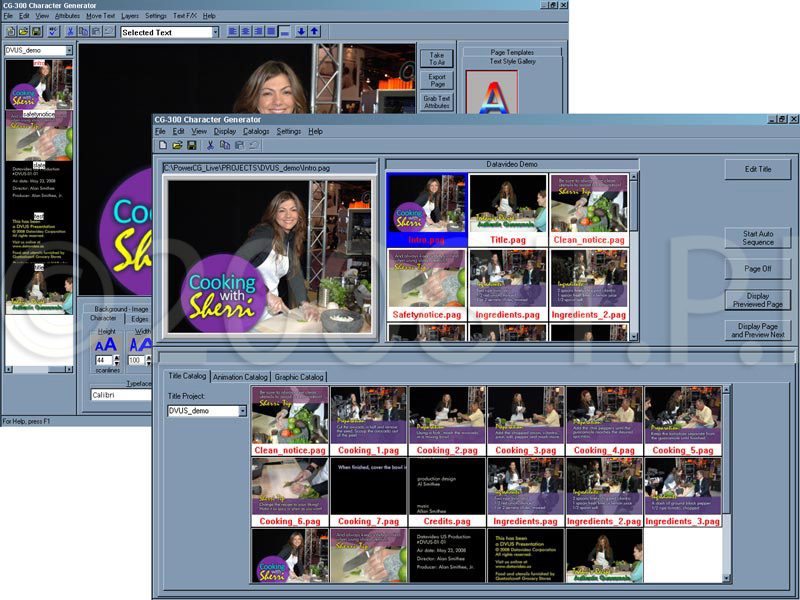Select the Title.pag thumbnail in Datavideo Demo list
Screen dimensions: 800x600
pos(508,210)
